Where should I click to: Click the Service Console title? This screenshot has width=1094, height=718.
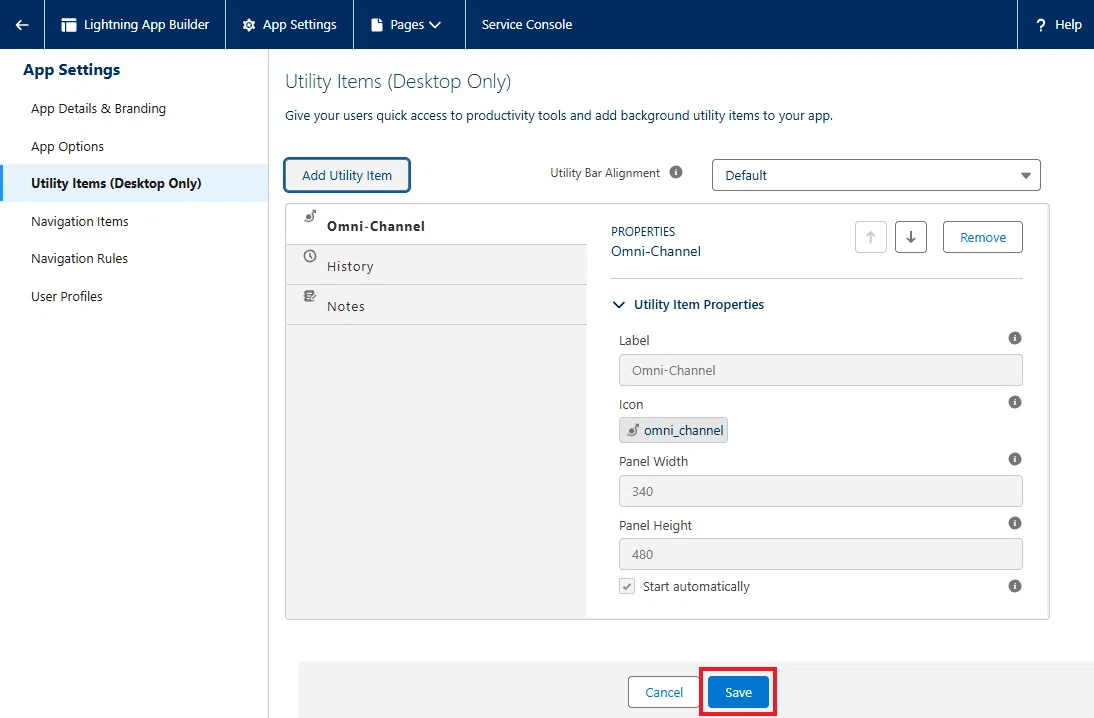527,24
